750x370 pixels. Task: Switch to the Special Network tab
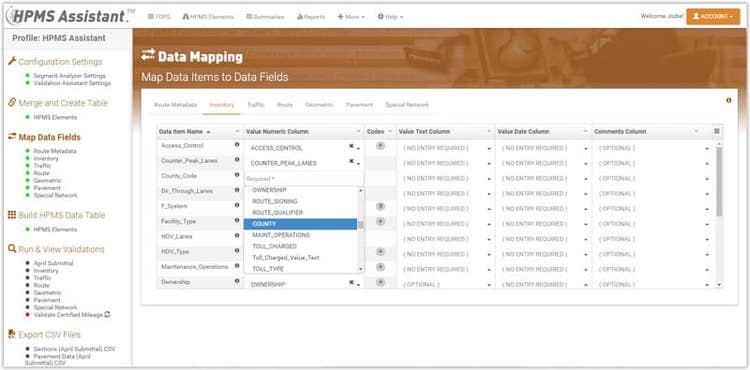[x=407, y=105]
